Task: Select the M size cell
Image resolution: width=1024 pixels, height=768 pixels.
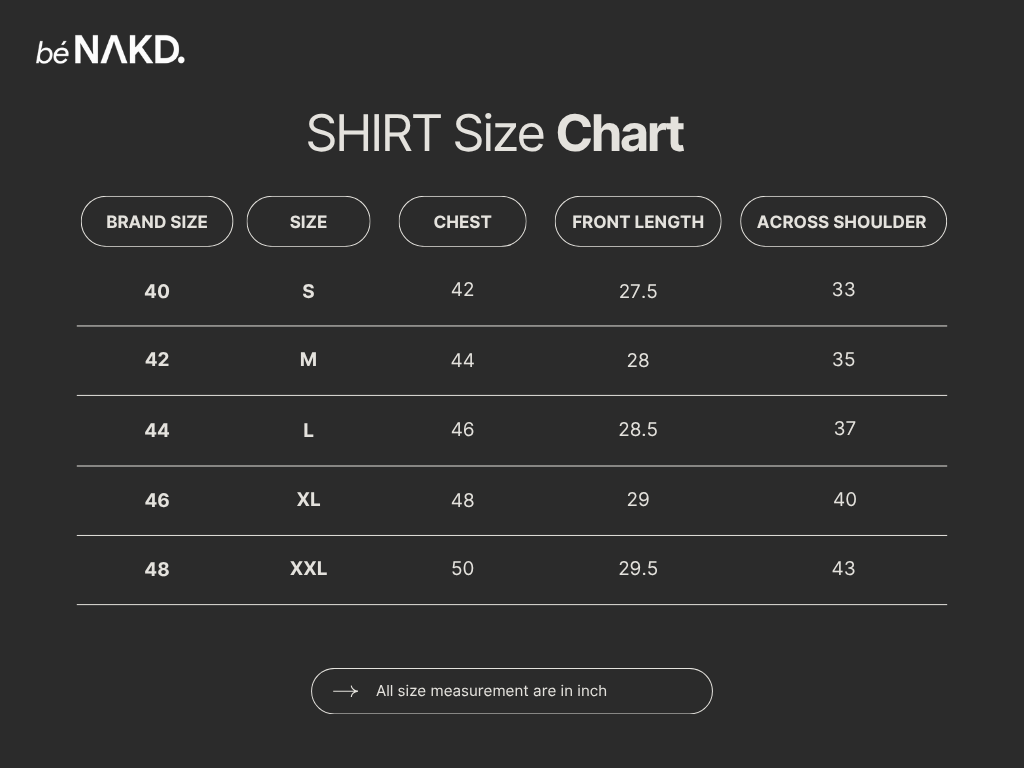Action: click(308, 359)
